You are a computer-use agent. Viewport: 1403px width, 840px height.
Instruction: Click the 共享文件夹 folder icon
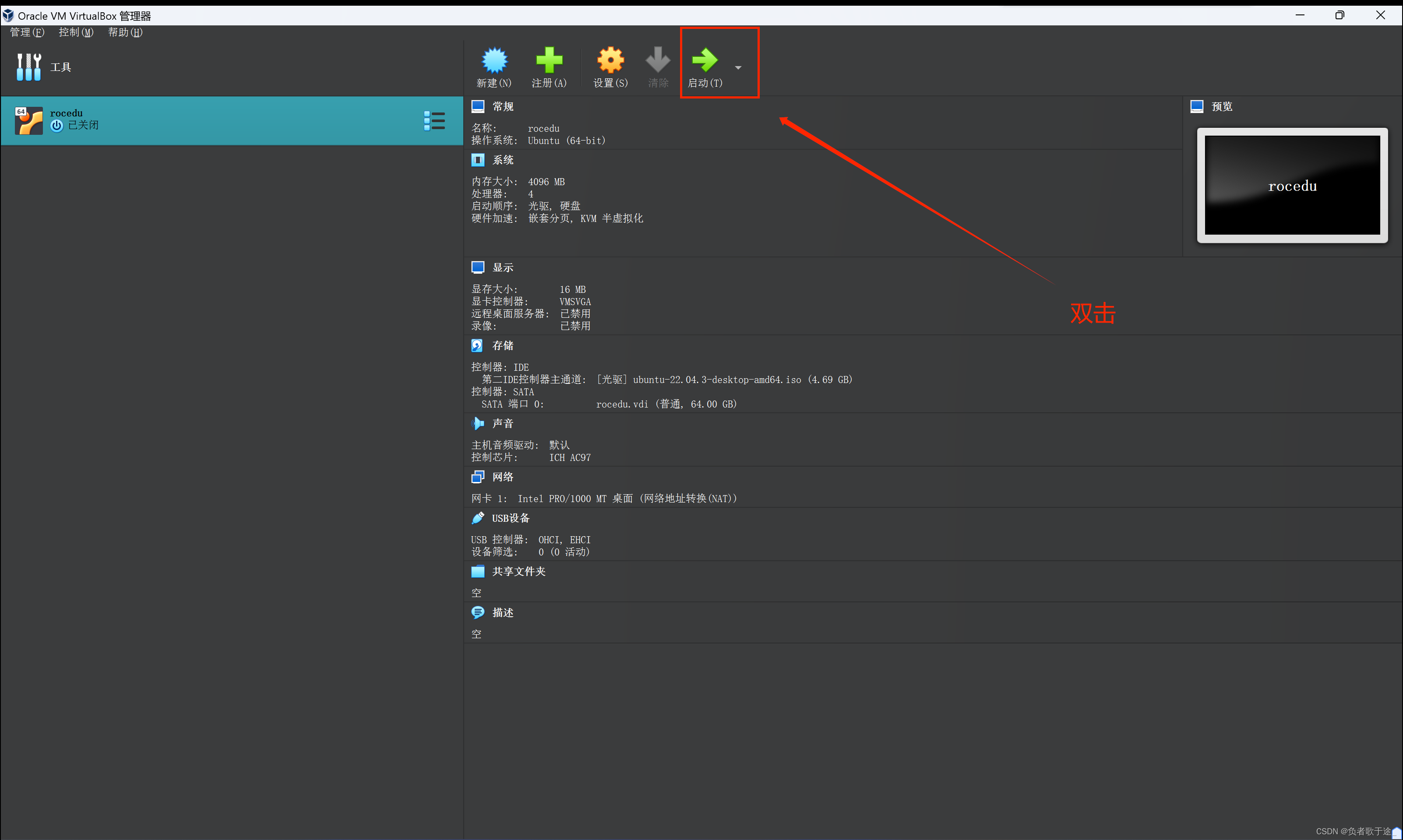(478, 572)
